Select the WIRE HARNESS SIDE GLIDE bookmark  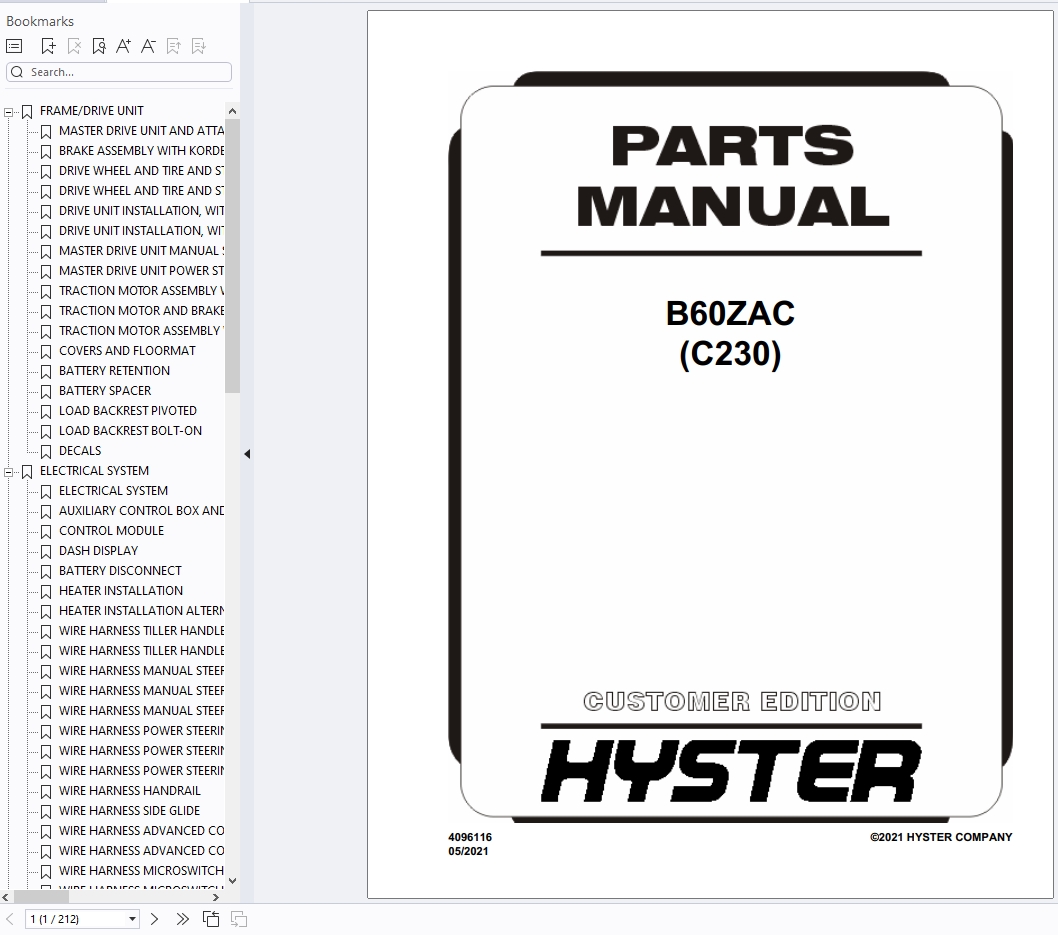[130, 811]
